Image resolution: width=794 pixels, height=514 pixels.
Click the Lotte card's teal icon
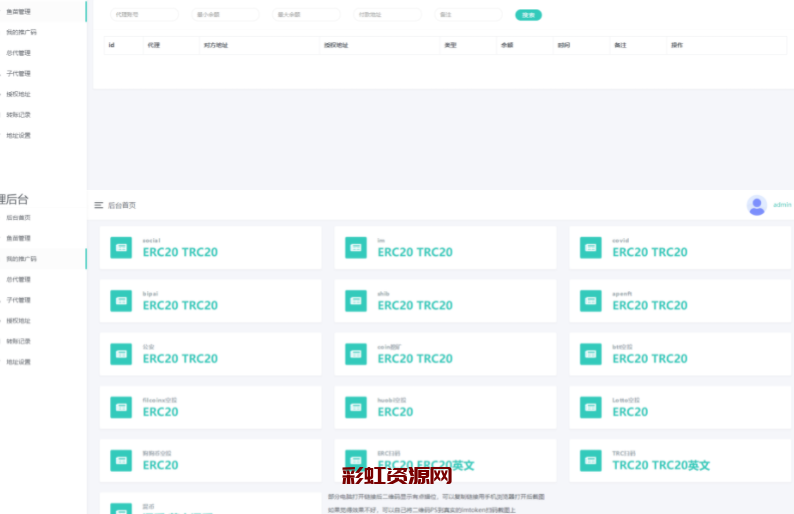(x=591, y=407)
